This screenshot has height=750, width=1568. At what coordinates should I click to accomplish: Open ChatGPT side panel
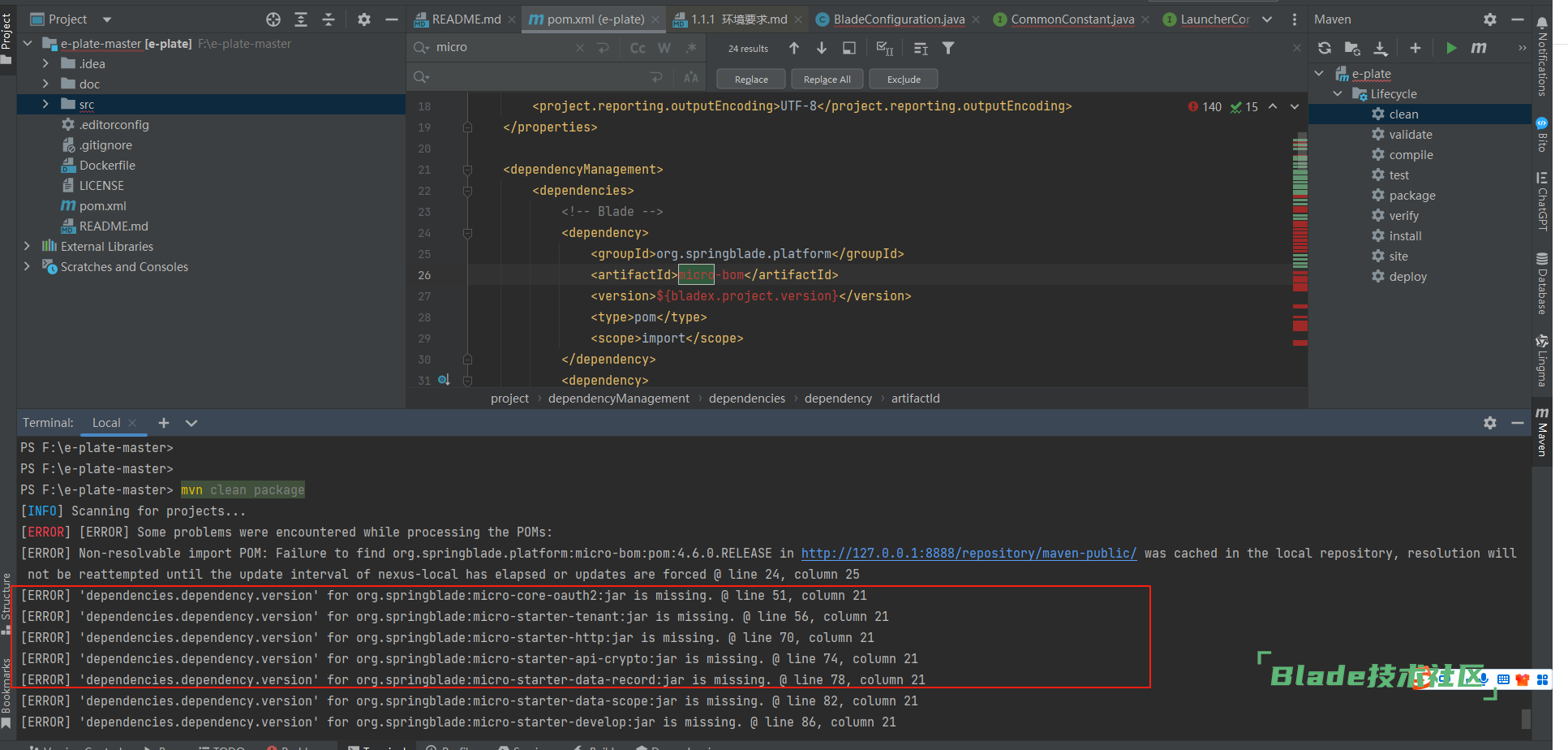coord(1542,201)
